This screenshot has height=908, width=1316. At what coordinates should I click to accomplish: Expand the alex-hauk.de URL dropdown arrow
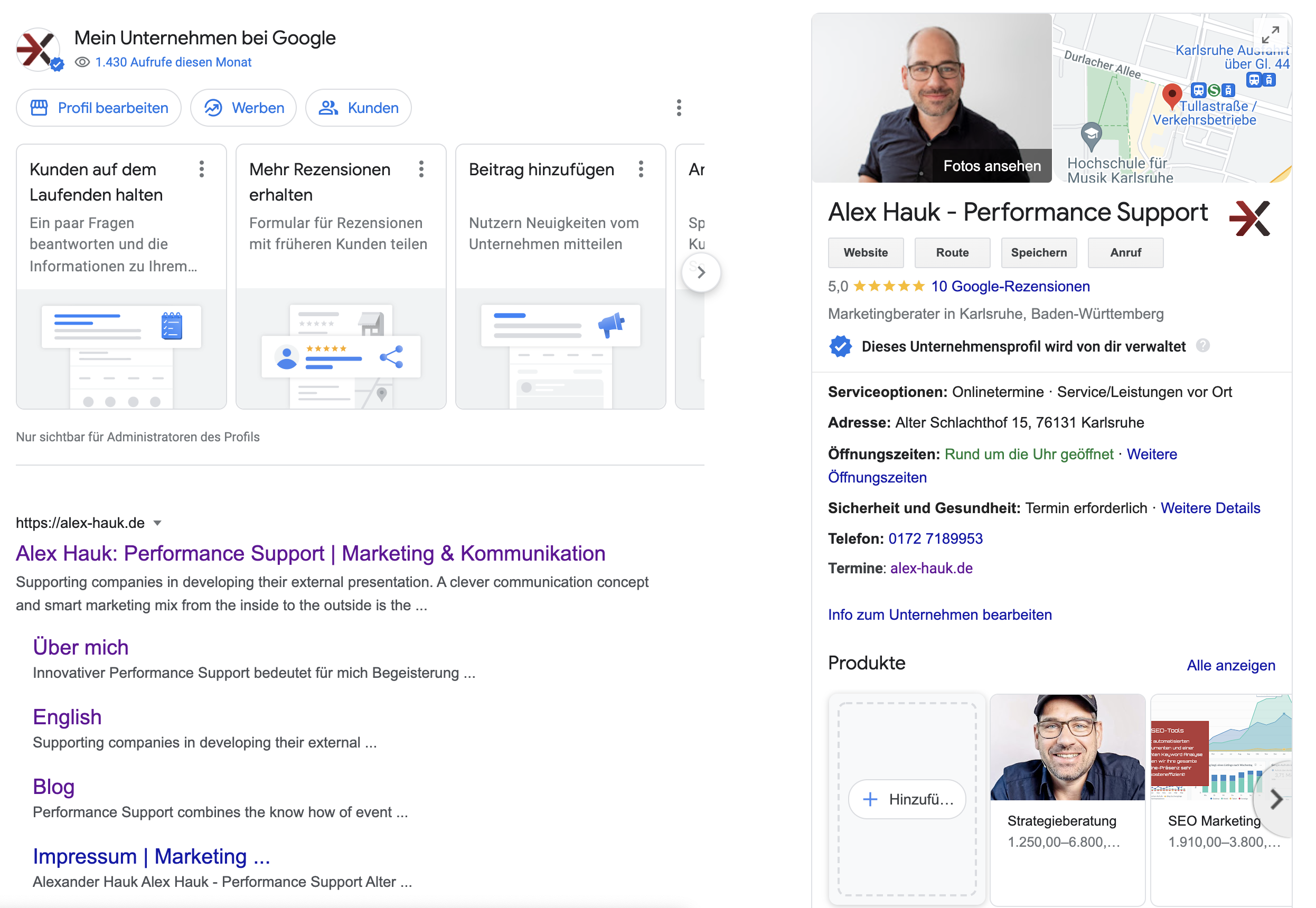coord(157,523)
